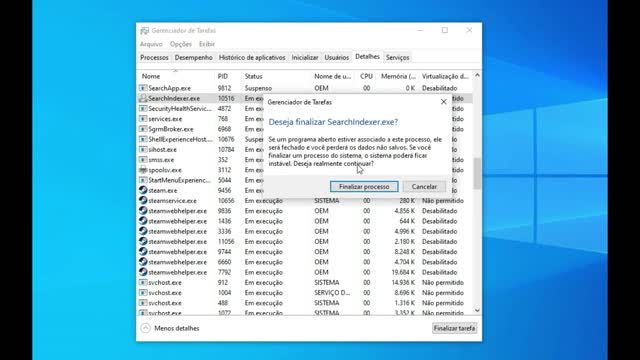Switch to Histórico de aplicativos tab
Image resolution: width=640 pixels, height=360 pixels.
pos(252,58)
